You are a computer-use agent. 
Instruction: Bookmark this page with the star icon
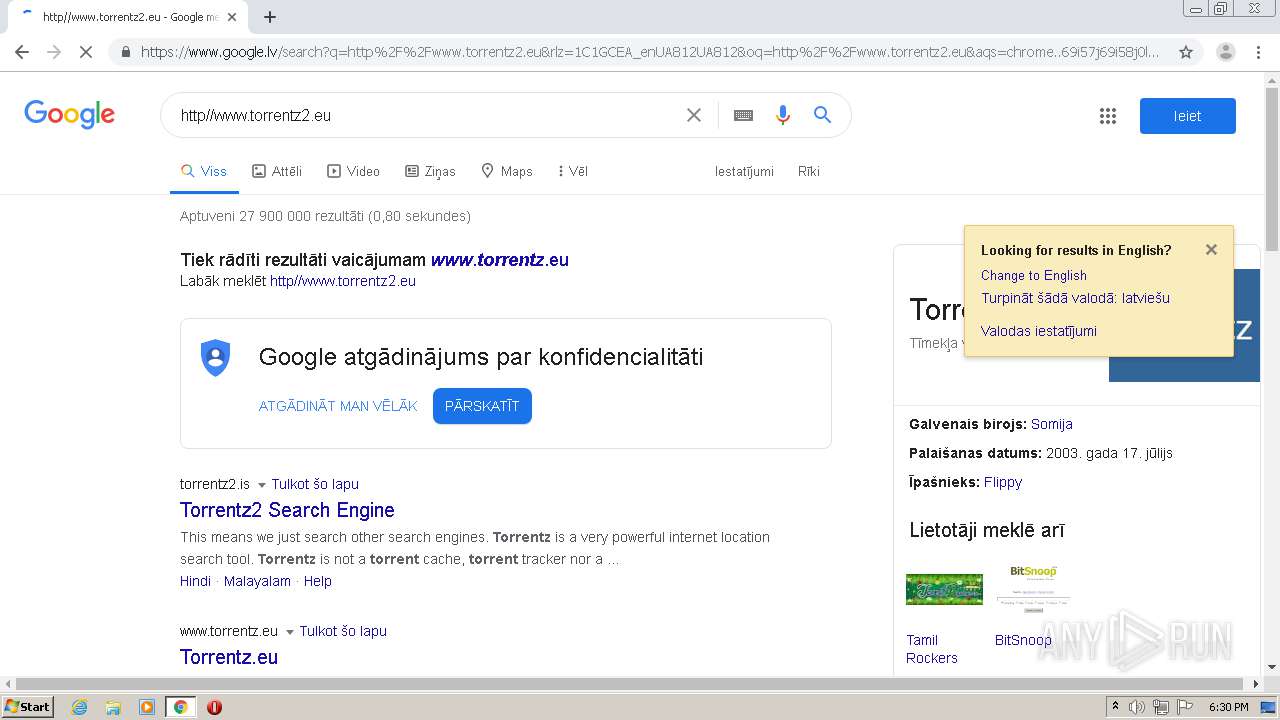[x=1186, y=52]
